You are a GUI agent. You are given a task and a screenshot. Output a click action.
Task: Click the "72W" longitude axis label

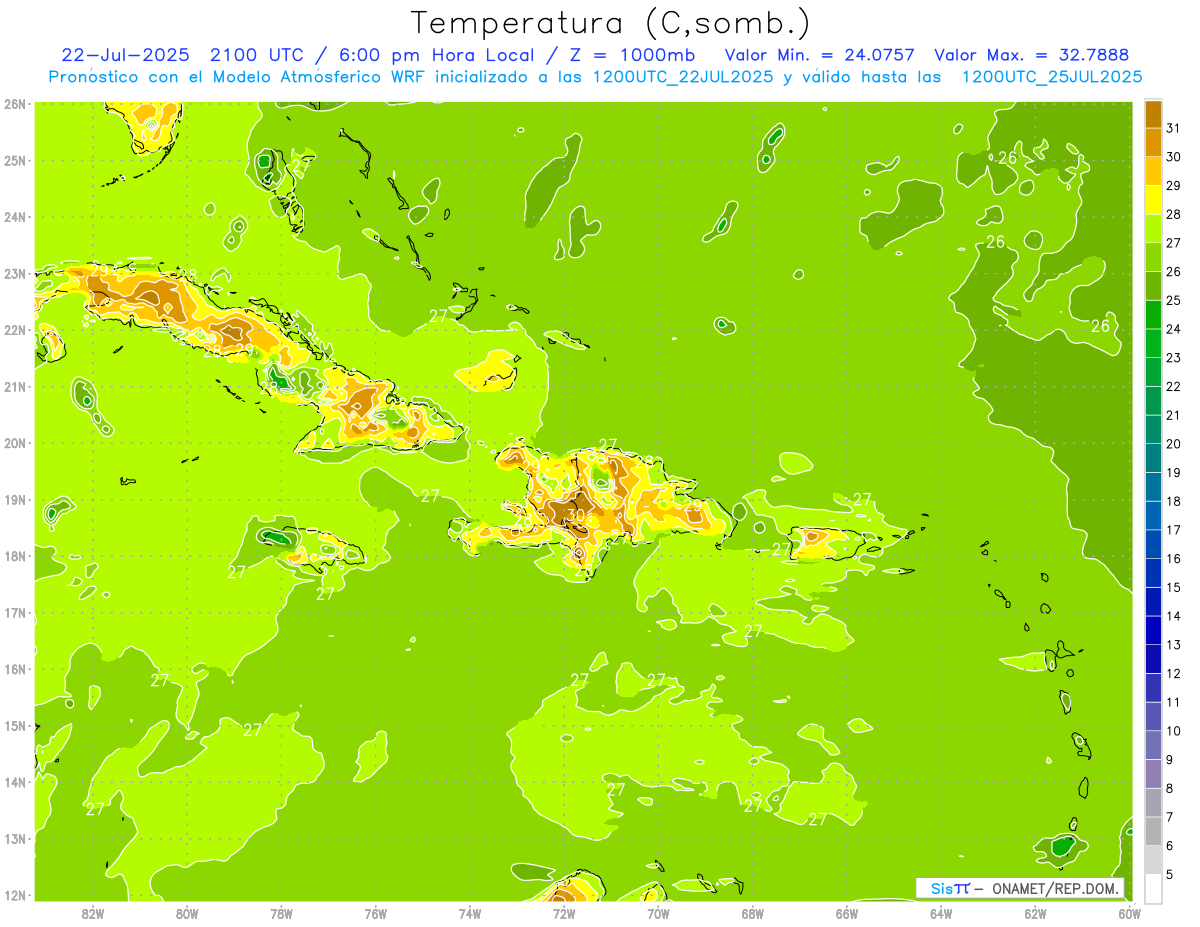564,913
